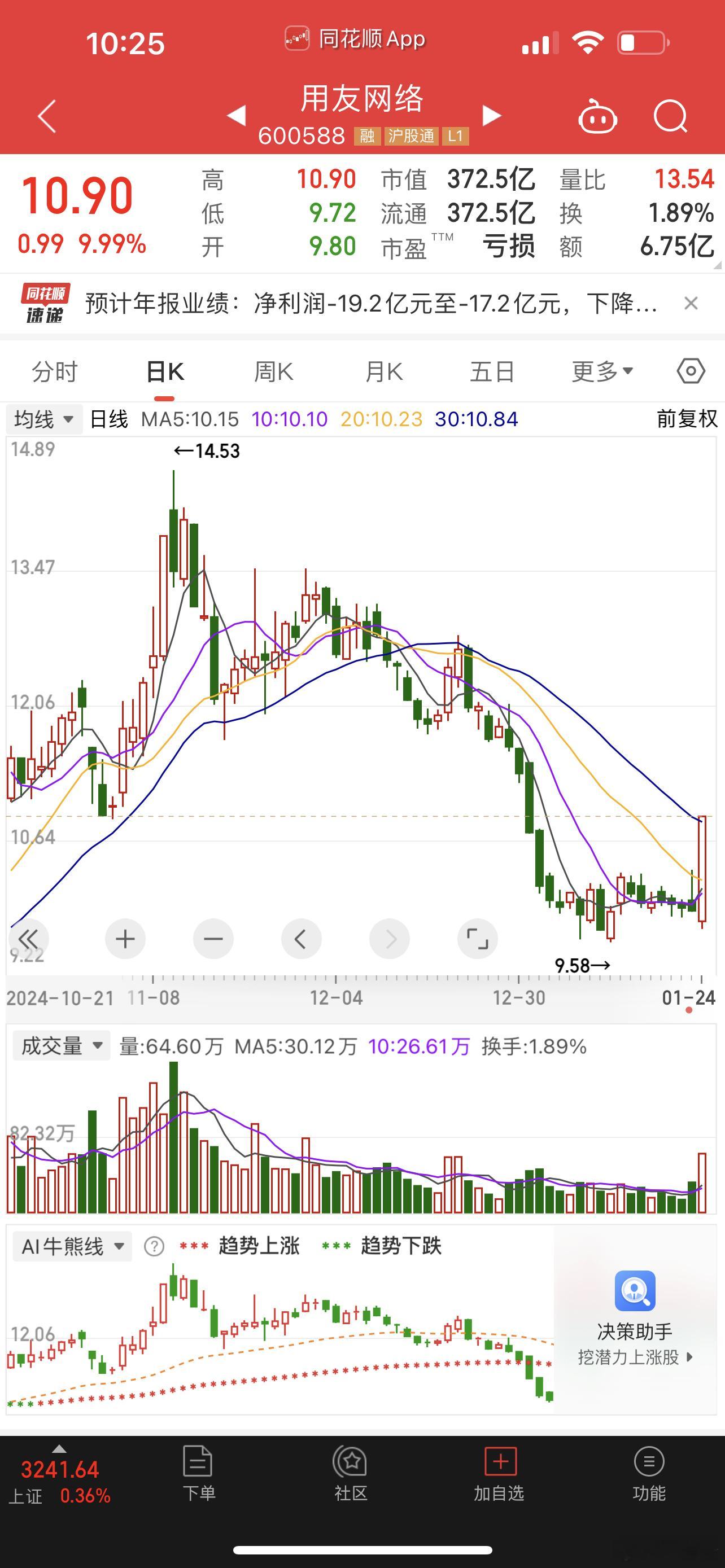Enter fullscreen chart view
This screenshot has width=725, height=1568.
click(477, 939)
